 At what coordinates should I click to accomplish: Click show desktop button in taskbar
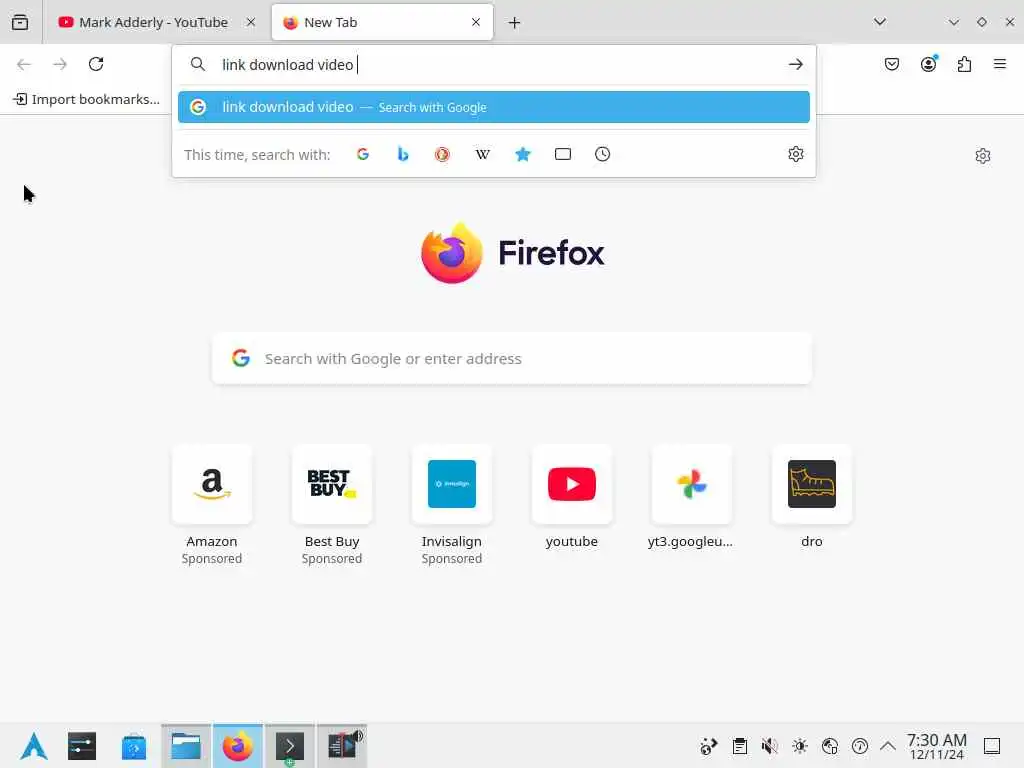(x=992, y=746)
